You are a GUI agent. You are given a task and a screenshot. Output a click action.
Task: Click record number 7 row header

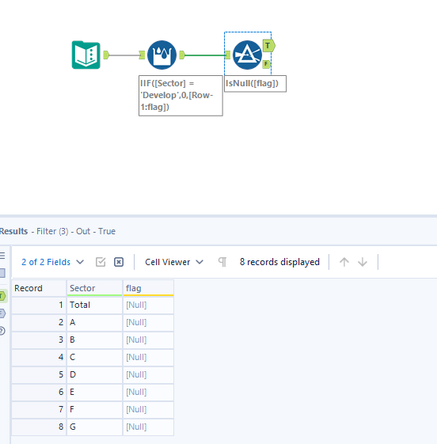(x=39, y=409)
